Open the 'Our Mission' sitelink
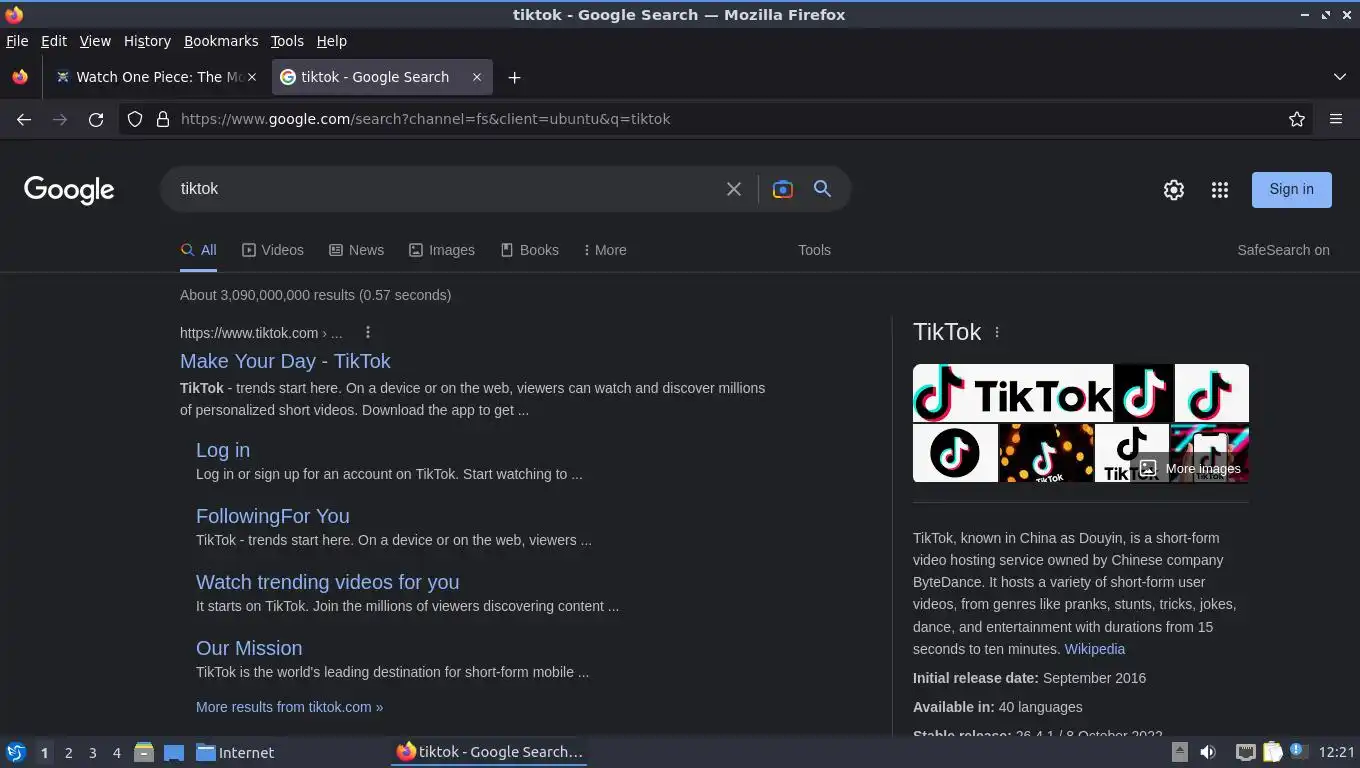This screenshot has width=1360, height=768. pyautogui.click(x=249, y=648)
